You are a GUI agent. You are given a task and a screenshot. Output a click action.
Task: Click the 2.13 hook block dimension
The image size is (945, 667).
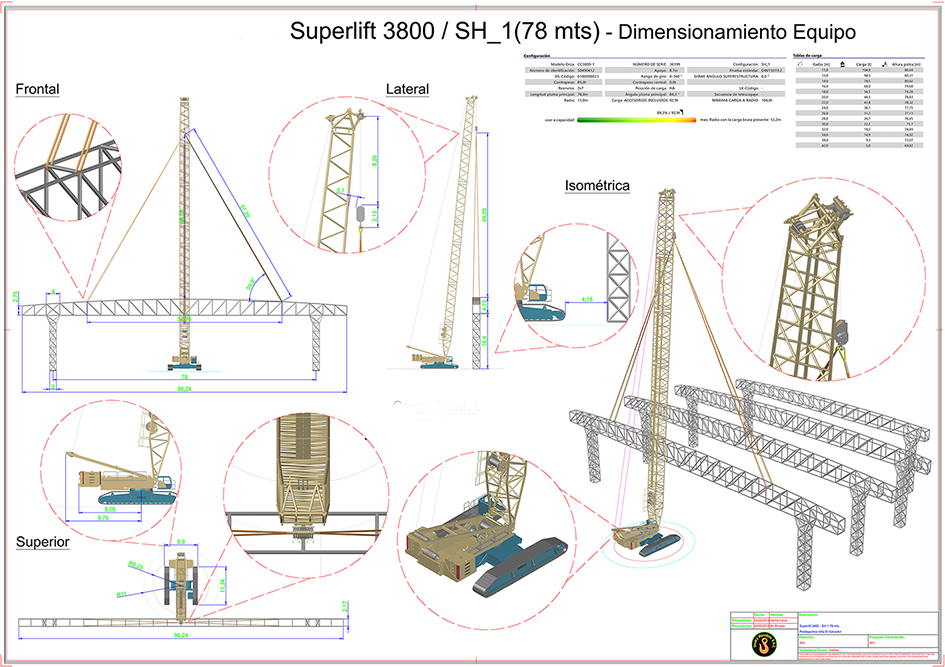(x=374, y=215)
